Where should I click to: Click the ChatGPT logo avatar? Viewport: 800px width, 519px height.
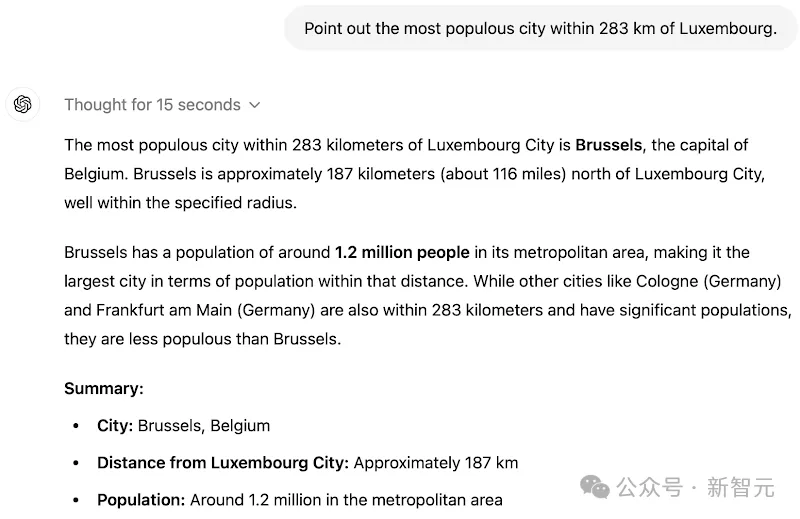pos(22,104)
